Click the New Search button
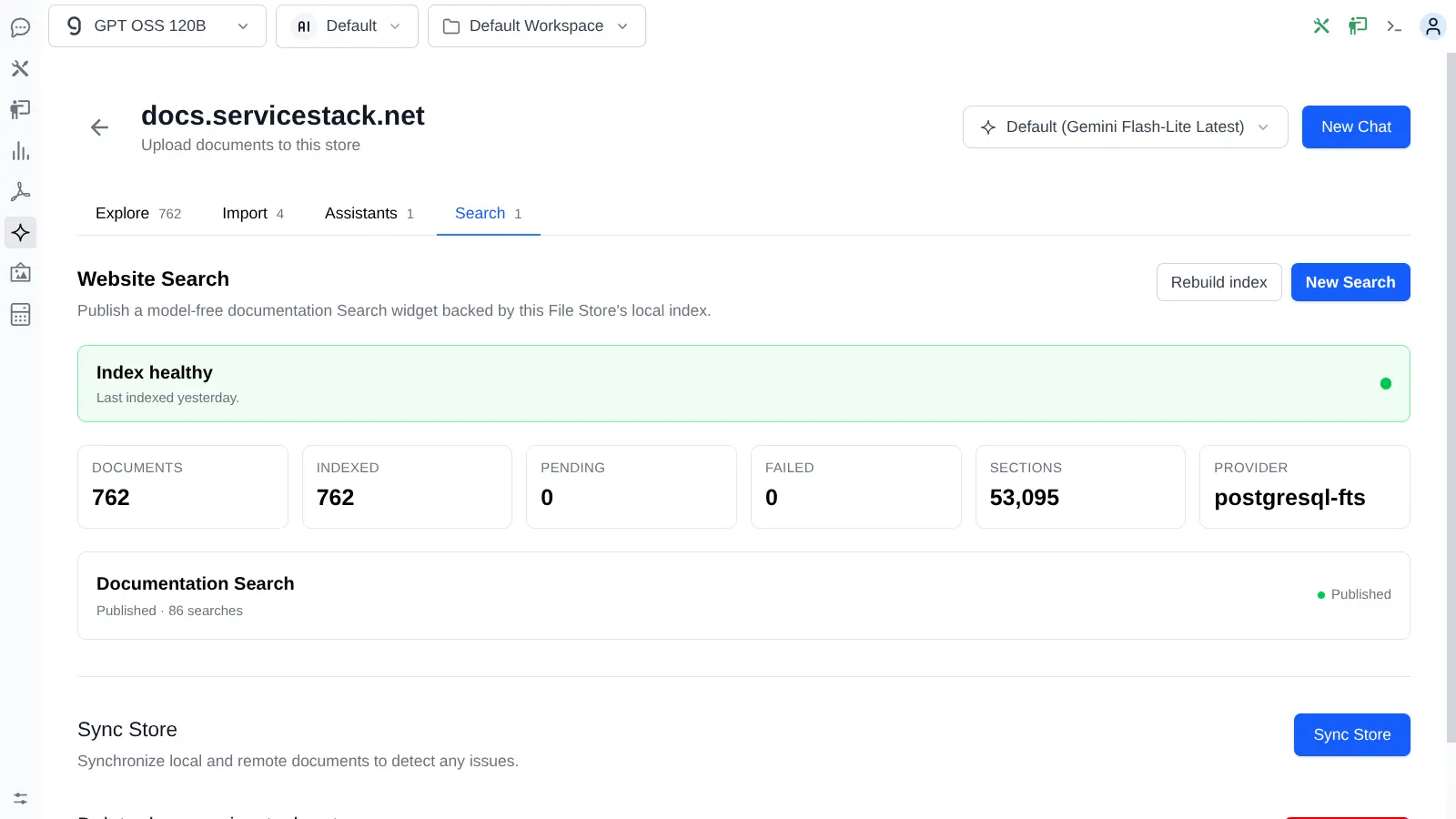This screenshot has width=1456, height=819. point(1350,282)
